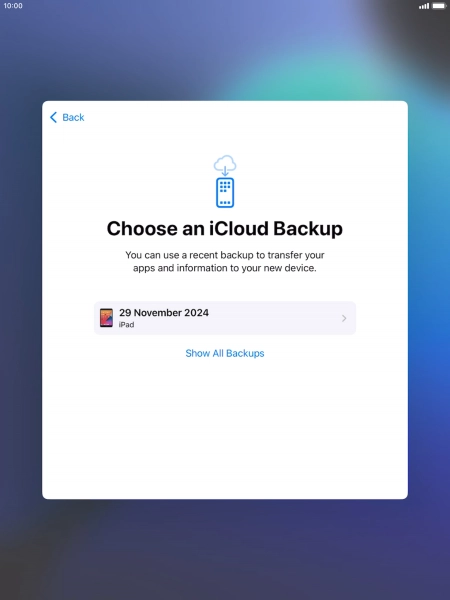Tap the blue Back chevron arrow
The height and width of the screenshot is (600, 450).
tap(54, 117)
